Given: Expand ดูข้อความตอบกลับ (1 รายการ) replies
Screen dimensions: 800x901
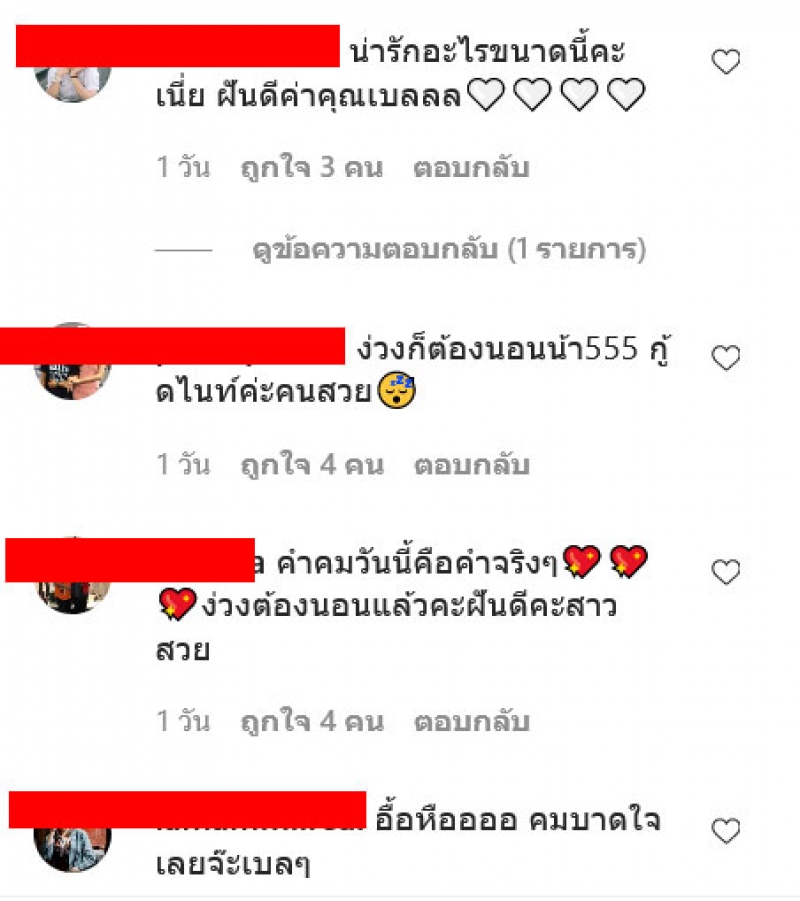Looking at the screenshot, I should [449, 249].
